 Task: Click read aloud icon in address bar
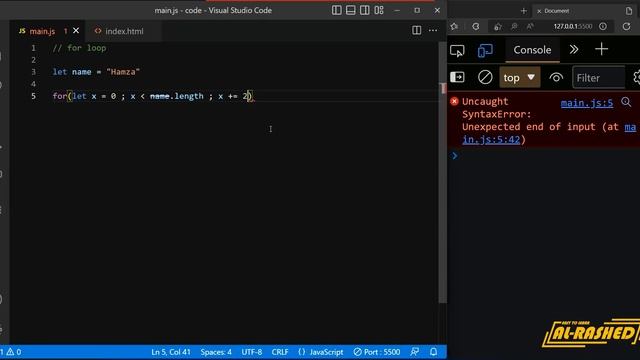[530, 27]
